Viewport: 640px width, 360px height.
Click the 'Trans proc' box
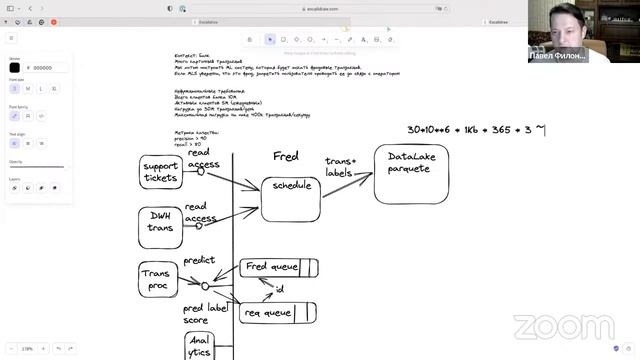[158, 280]
